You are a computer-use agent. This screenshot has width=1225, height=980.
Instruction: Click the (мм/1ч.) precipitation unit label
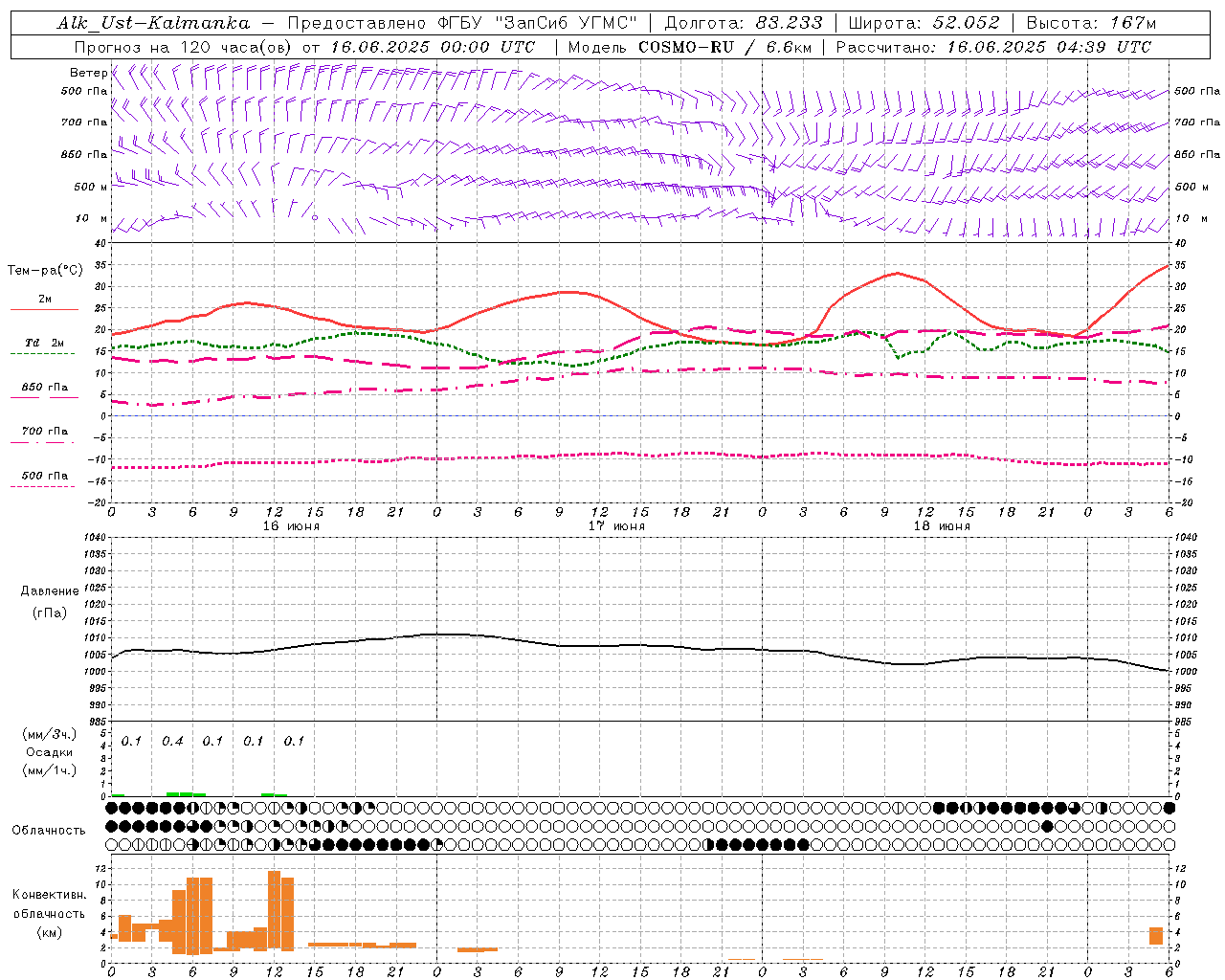coord(50,769)
